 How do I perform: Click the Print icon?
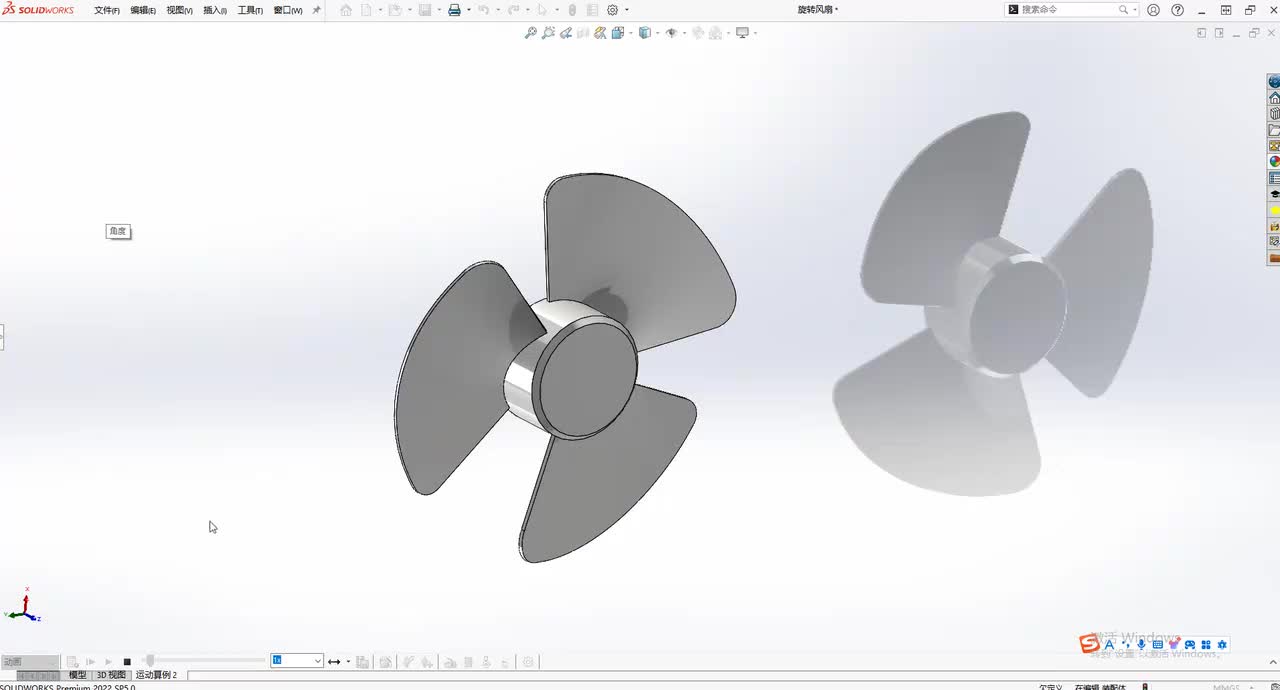coord(454,10)
